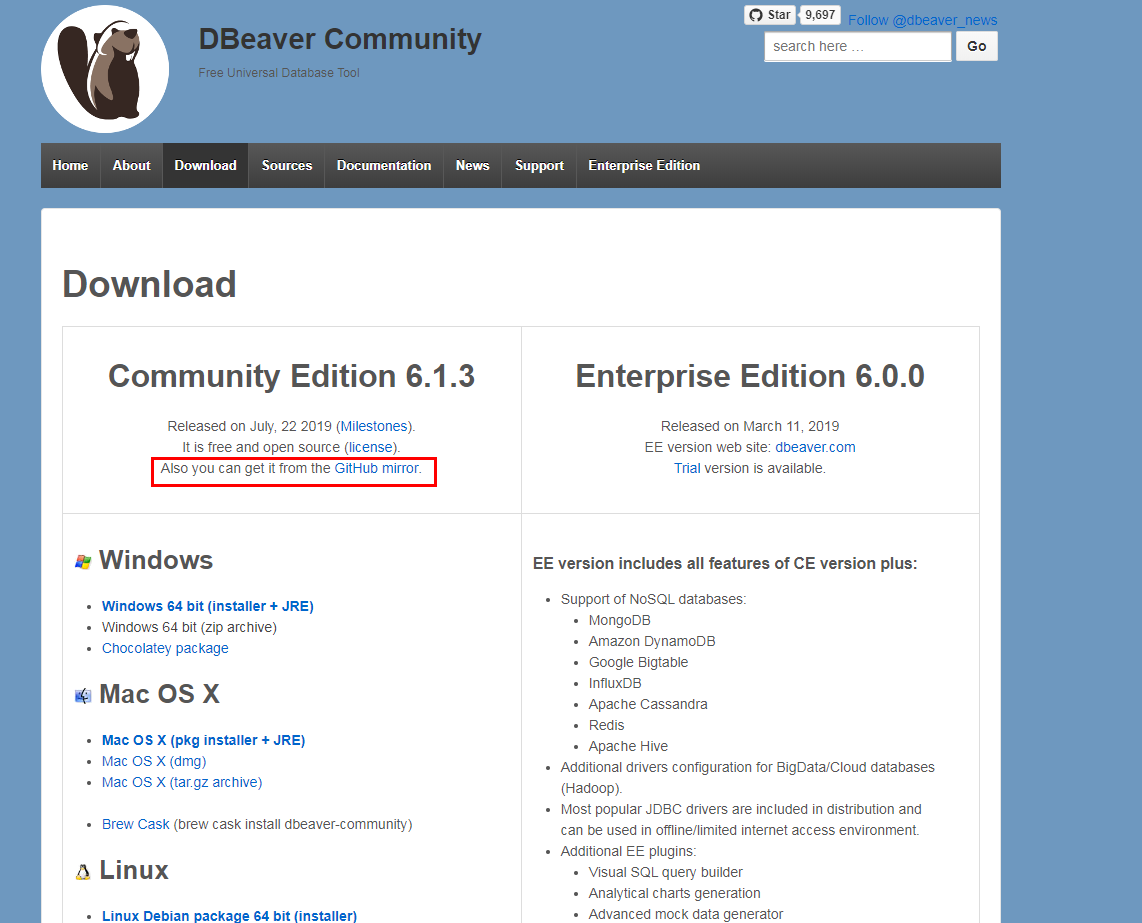Screen dimensions: 1142x923
Task: Click the DBeaver beaver logo
Action: (105, 69)
